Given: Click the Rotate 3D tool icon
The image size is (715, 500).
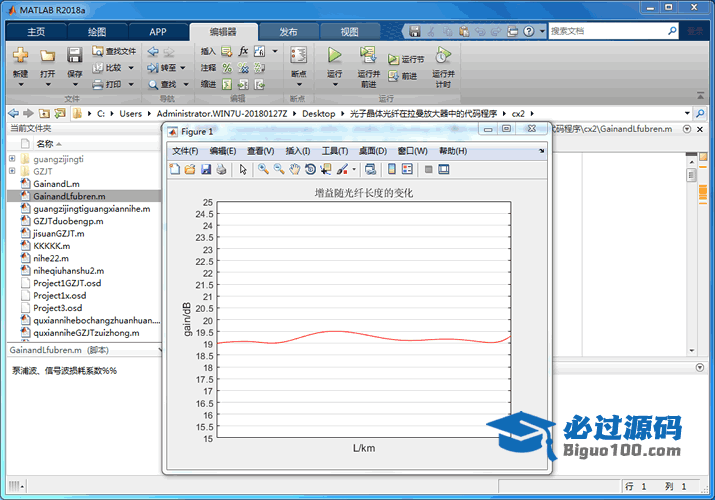Looking at the screenshot, I should point(310,170).
